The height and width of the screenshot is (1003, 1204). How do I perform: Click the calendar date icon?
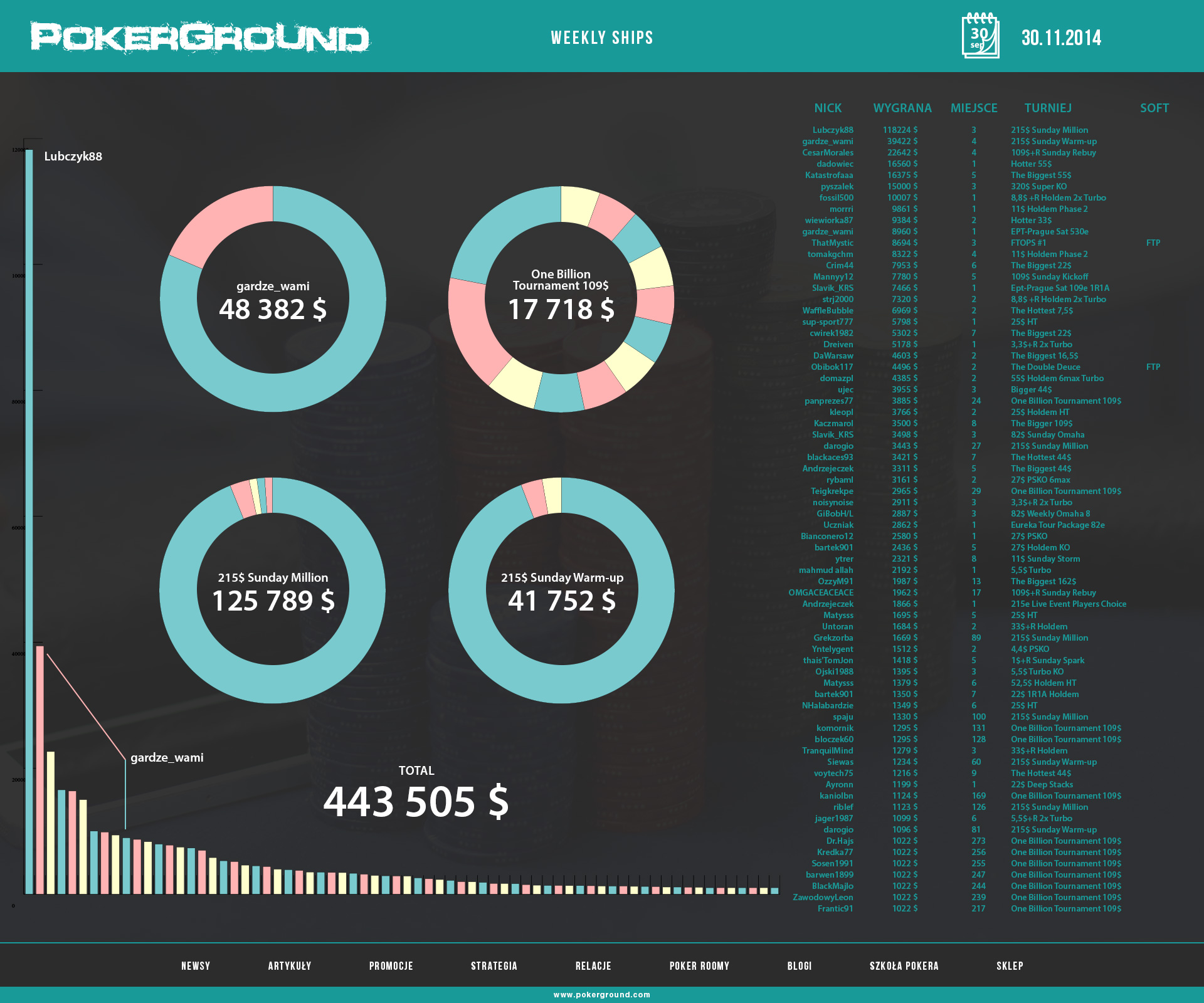pyautogui.click(x=980, y=36)
